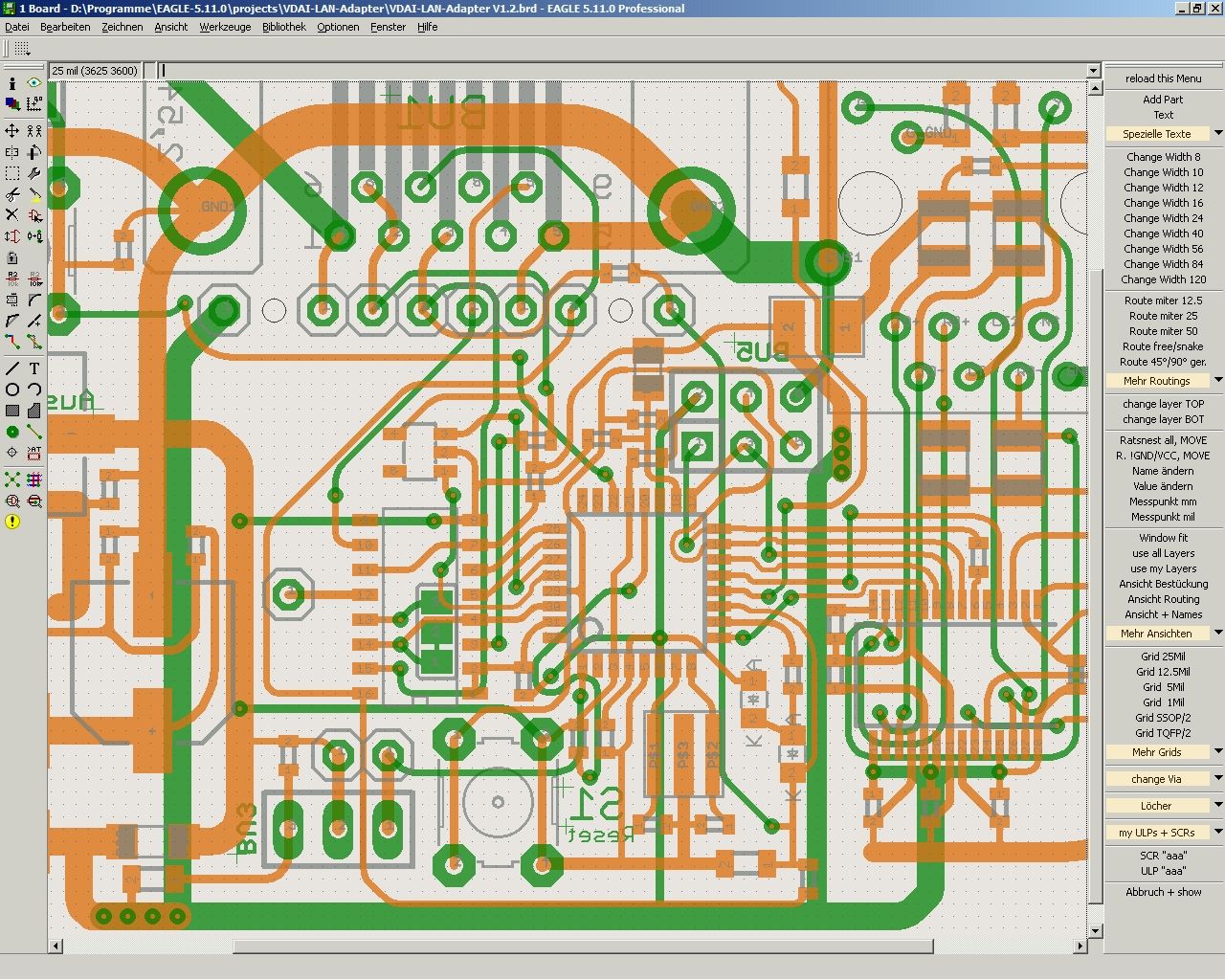The image size is (1225, 980).
Task: Open the Bibliothek menu
Action: coord(283,27)
